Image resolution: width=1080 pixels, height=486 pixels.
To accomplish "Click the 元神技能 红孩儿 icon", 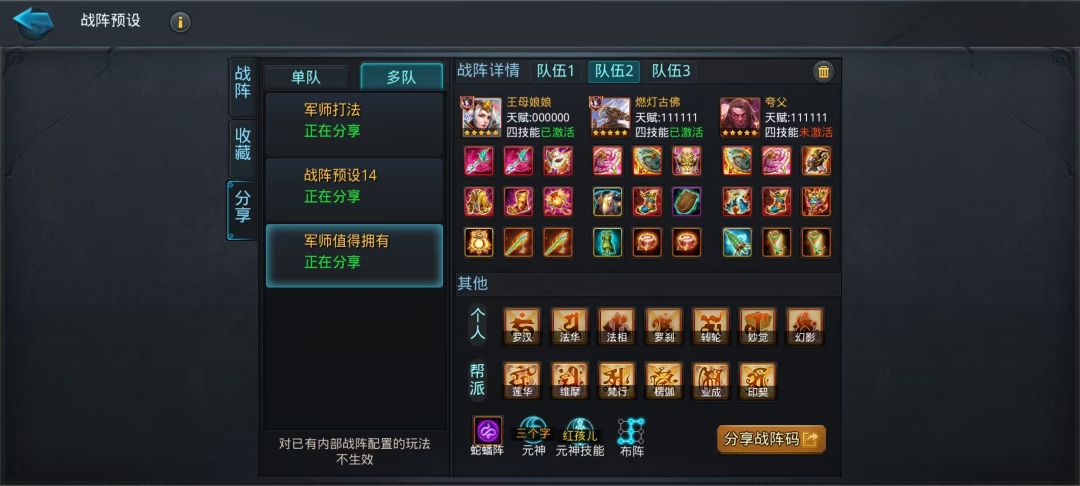I will (580, 432).
